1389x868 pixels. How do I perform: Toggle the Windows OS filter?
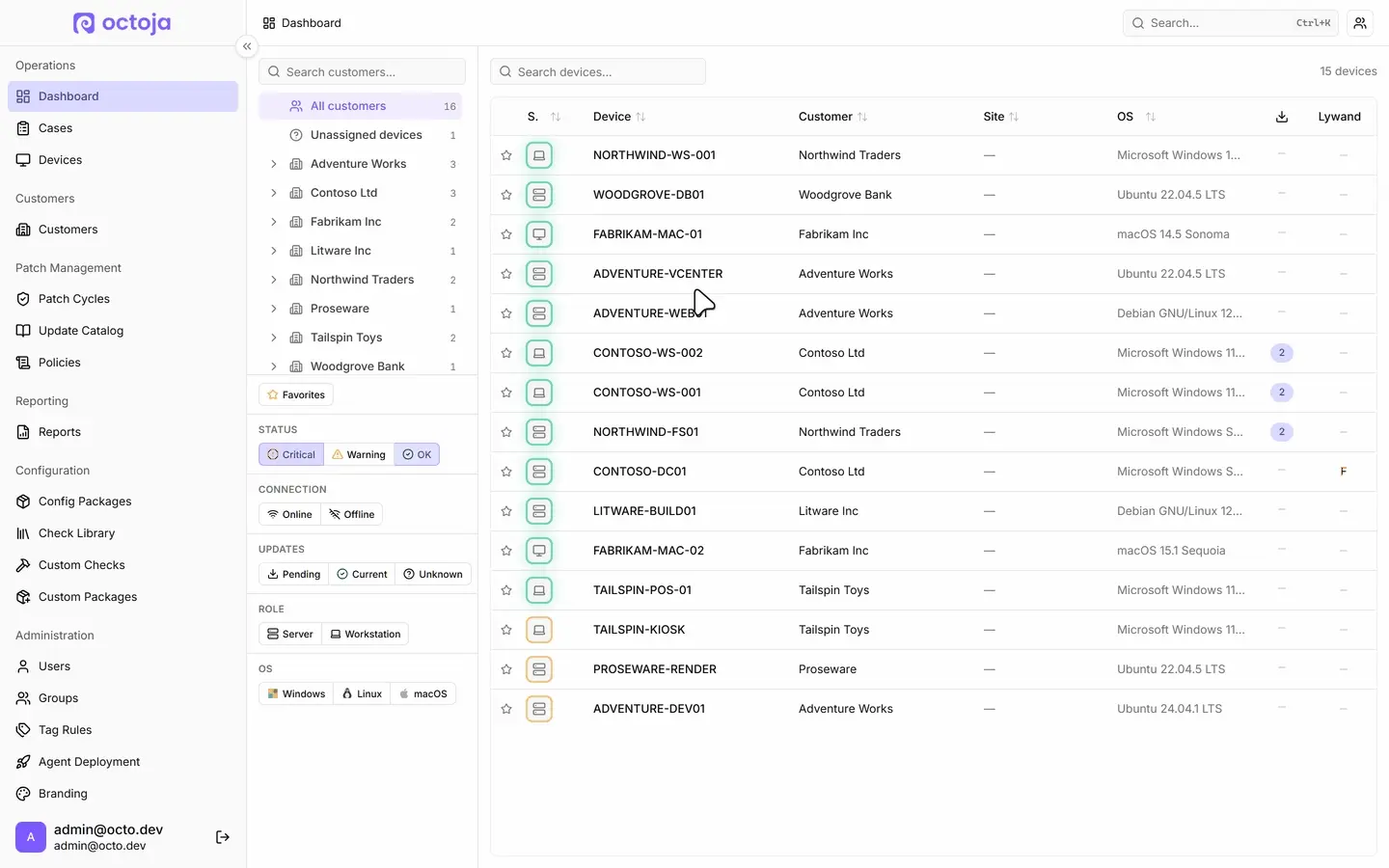(x=296, y=693)
